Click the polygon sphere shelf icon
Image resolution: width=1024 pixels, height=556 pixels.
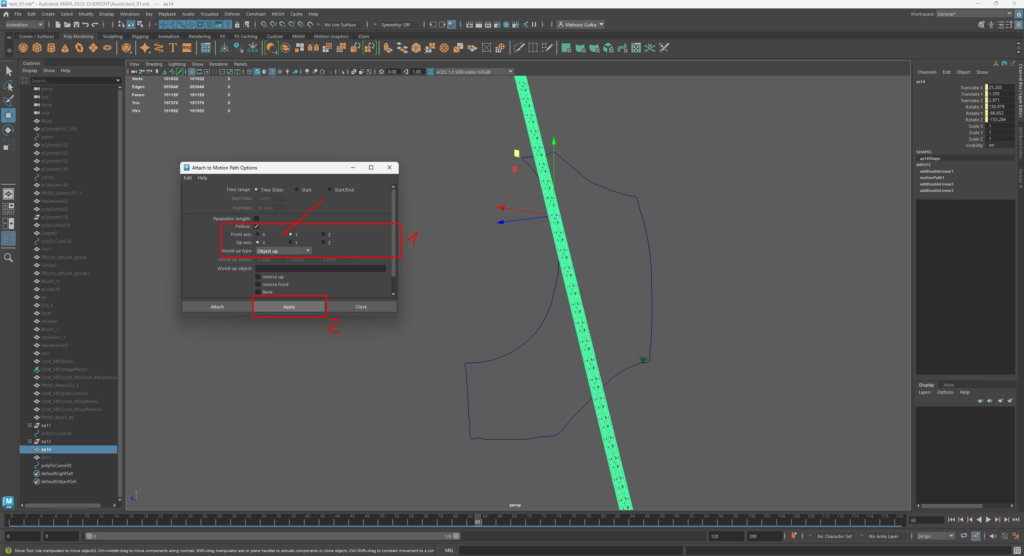tap(22, 47)
